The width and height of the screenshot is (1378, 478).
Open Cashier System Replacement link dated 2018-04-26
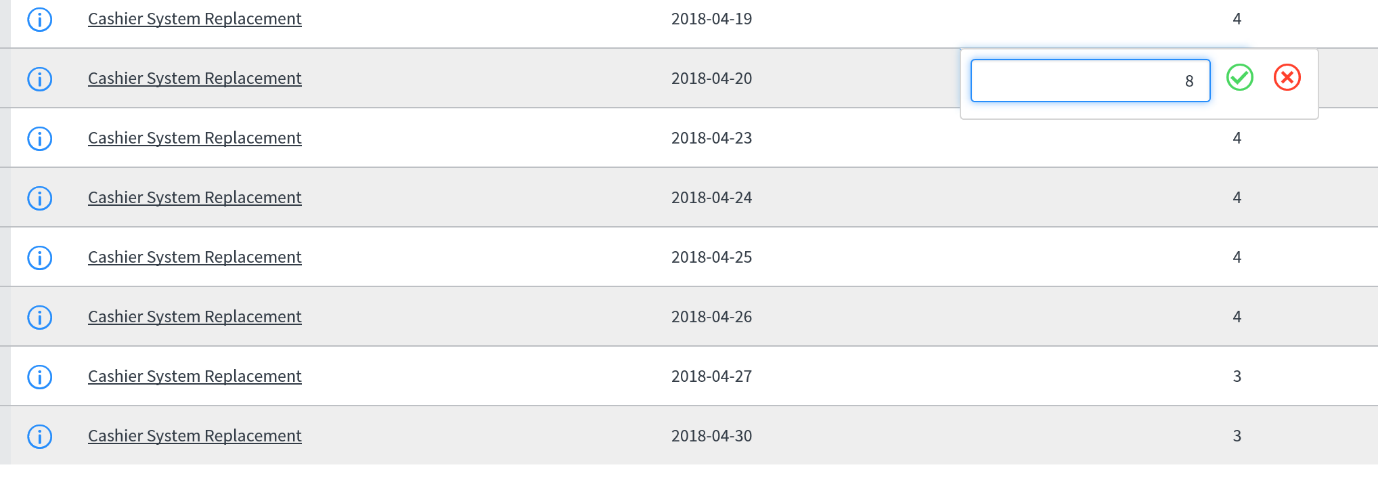click(195, 316)
